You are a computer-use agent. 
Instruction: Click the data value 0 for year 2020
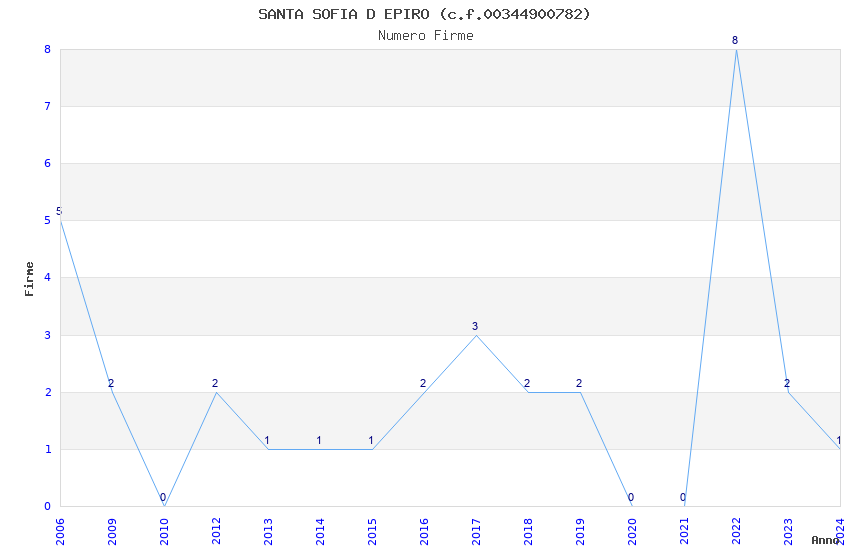click(x=631, y=497)
